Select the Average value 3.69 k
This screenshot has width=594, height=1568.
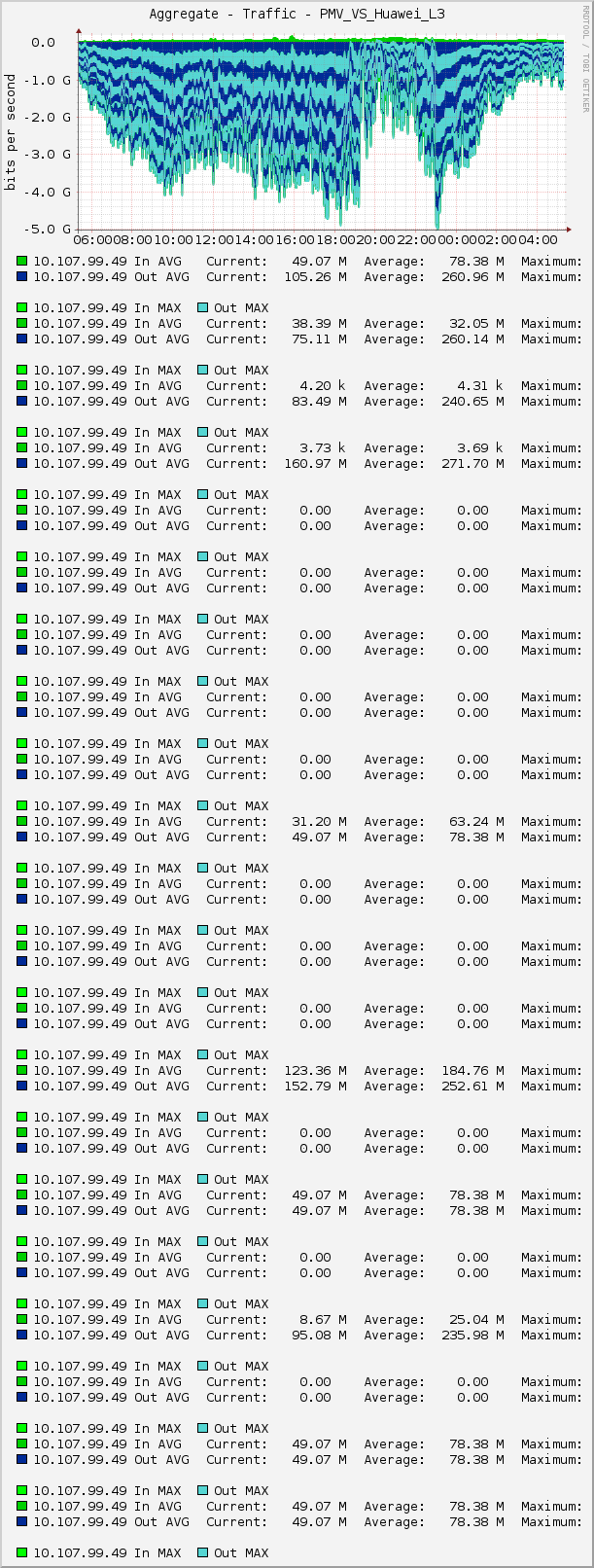[x=480, y=448]
